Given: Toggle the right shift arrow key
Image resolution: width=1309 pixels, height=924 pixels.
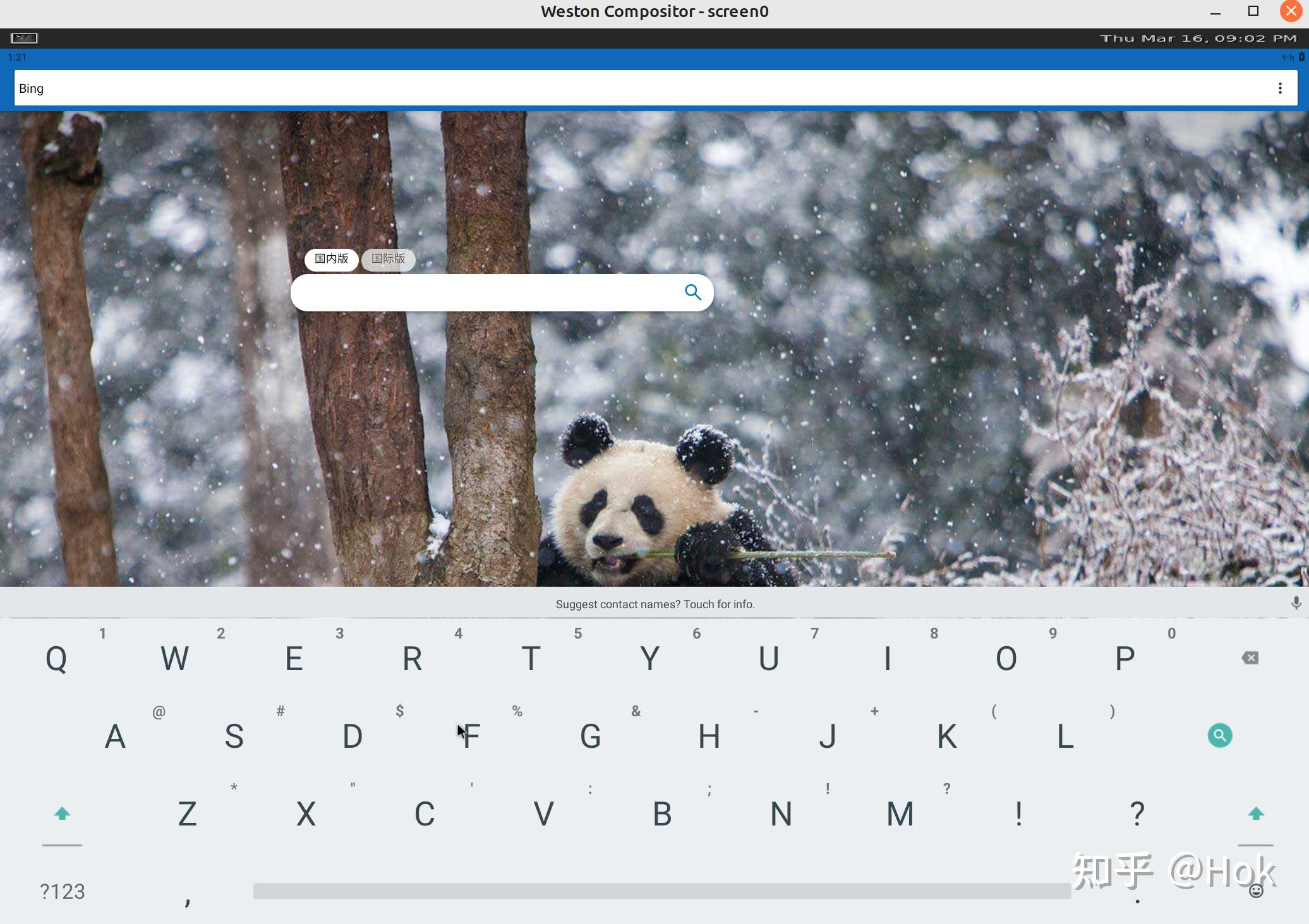Looking at the screenshot, I should pos(1255,814).
